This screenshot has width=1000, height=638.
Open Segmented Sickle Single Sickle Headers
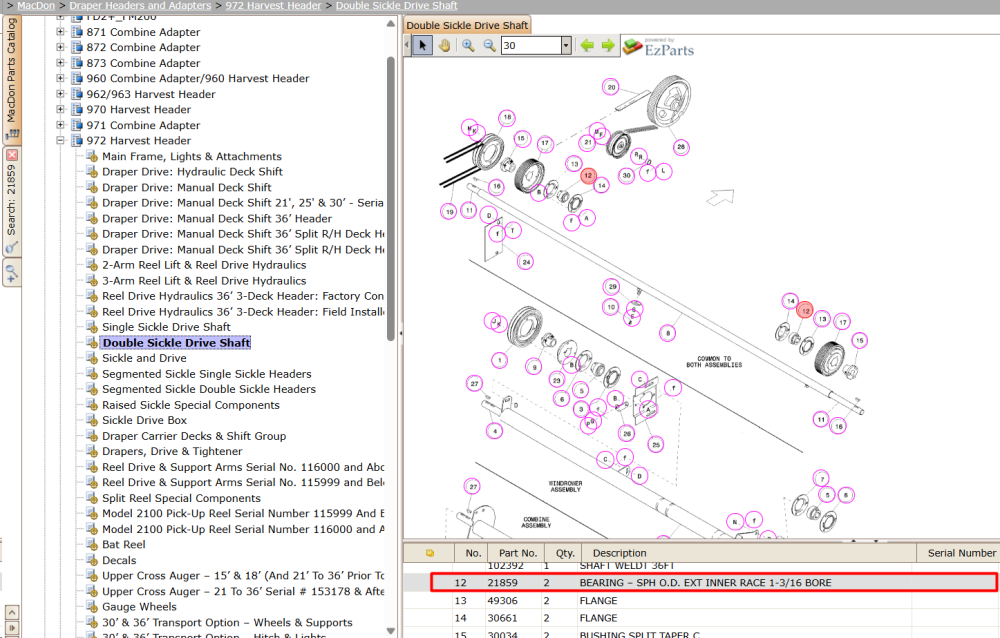click(x=207, y=374)
